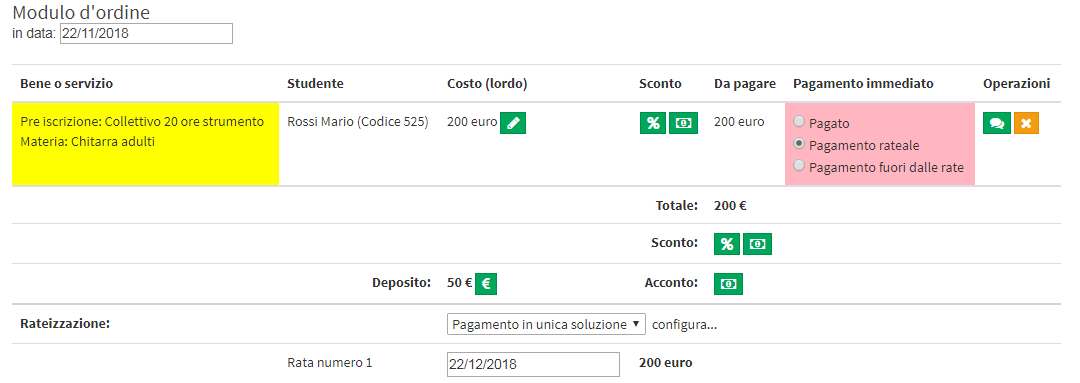Apply percentage discount on the total
This screenshot has height=383, width=1080.
click(x=727, y=244)
